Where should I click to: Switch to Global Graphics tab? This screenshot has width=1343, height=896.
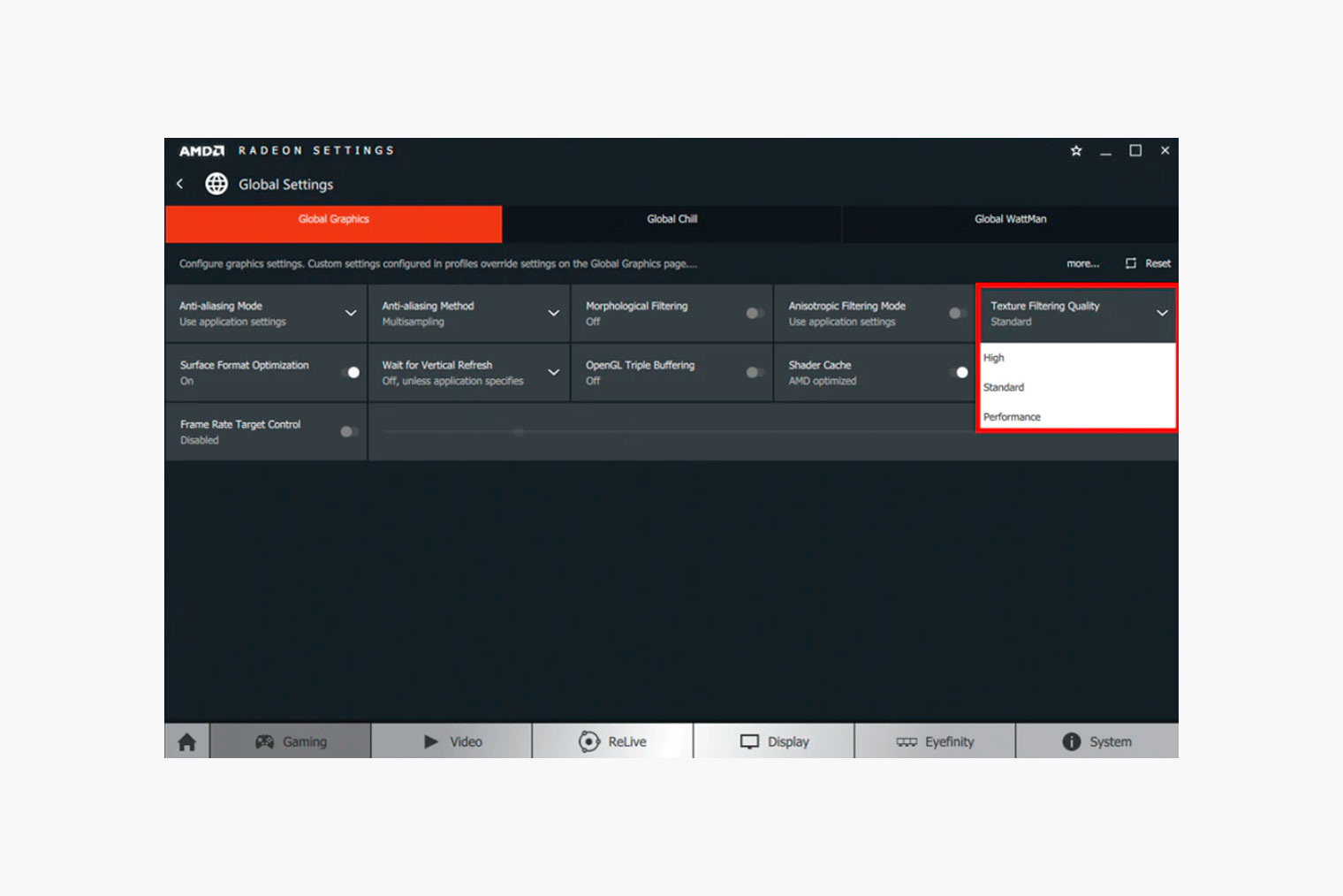333,224
